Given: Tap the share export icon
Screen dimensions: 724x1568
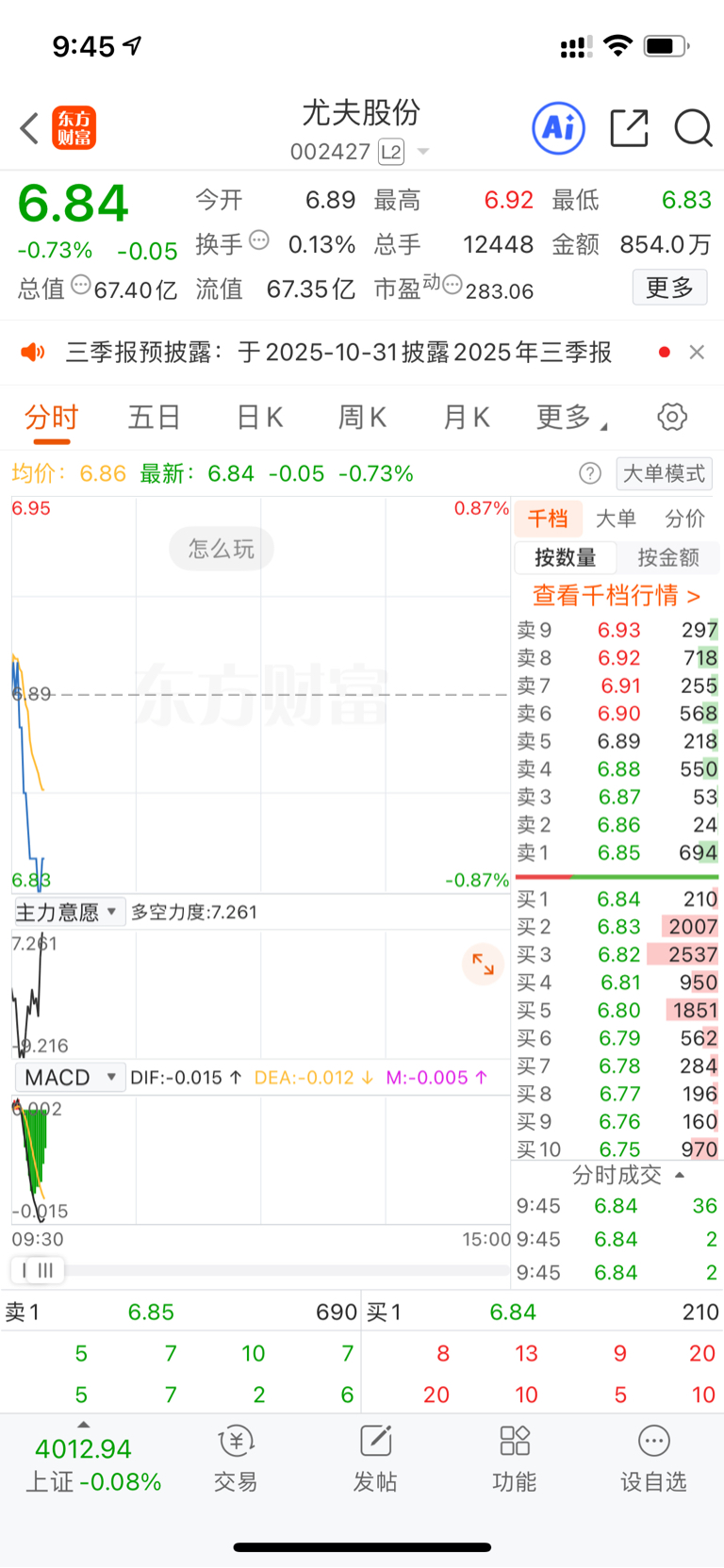Looking at the screenshot, I should [x=629, y=128].
